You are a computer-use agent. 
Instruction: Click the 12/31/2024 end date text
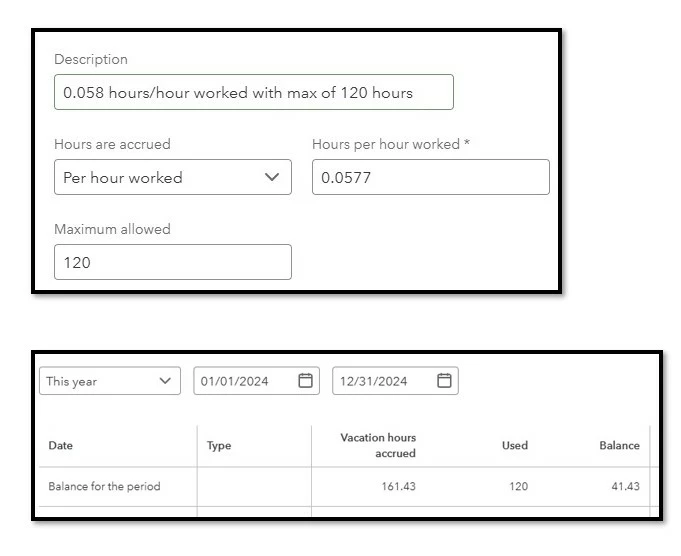[374, 381]
